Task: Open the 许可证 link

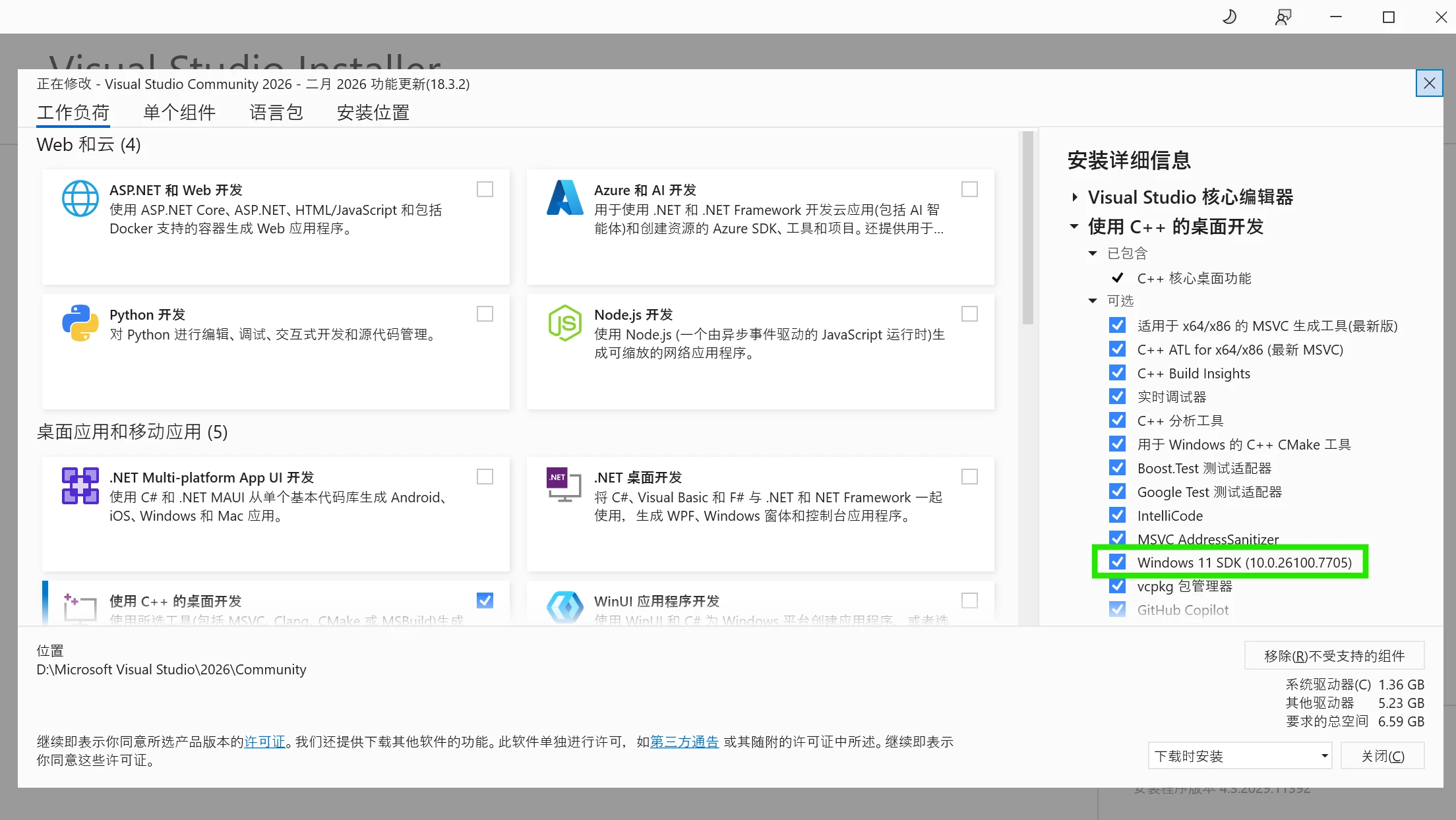Action: (x=264, y=742)
